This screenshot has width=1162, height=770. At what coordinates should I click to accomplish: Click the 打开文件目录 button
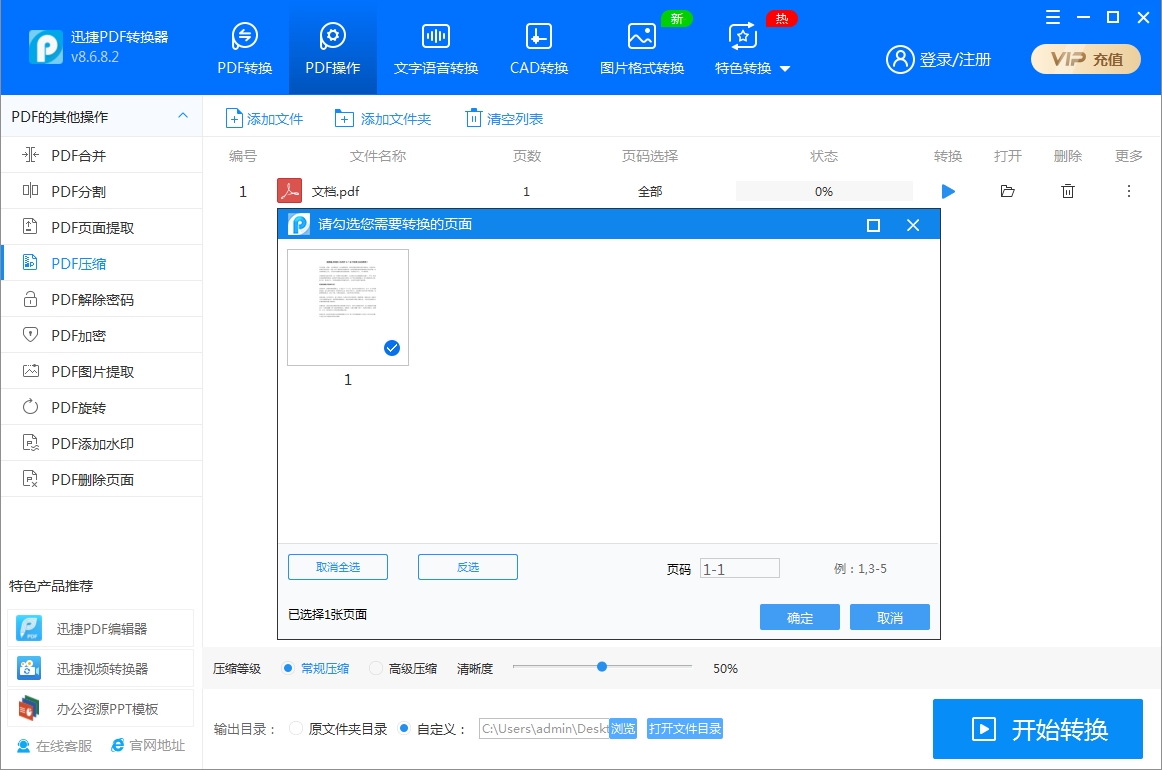[x=685, y=728]
